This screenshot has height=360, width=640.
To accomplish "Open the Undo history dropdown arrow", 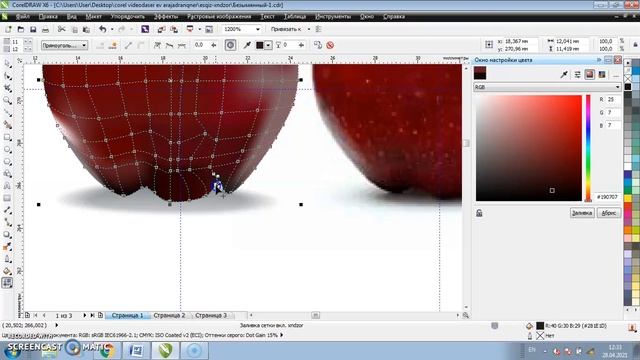I will coord(111,29).
